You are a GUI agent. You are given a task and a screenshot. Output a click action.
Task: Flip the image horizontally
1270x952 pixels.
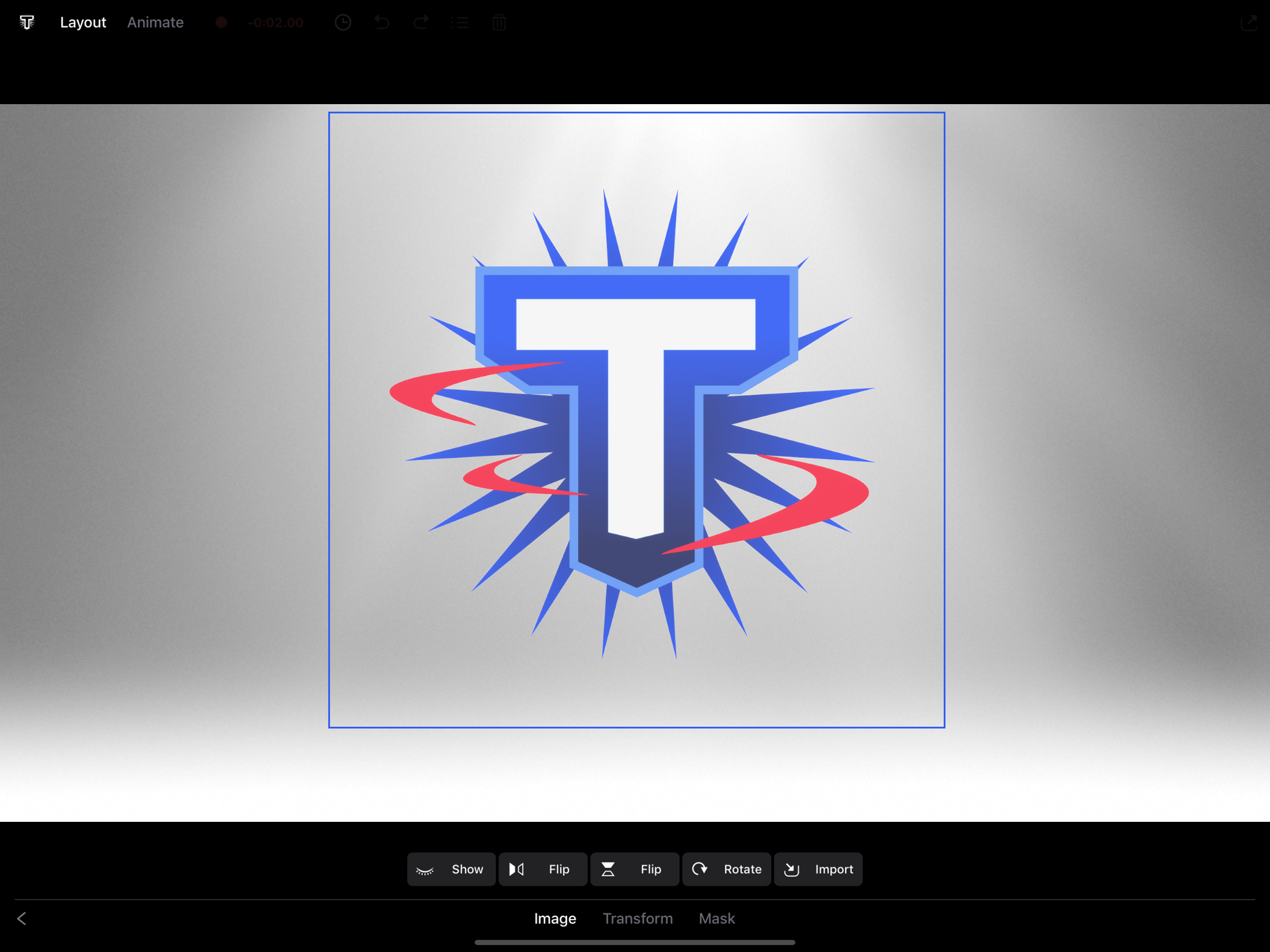(542, 869)
